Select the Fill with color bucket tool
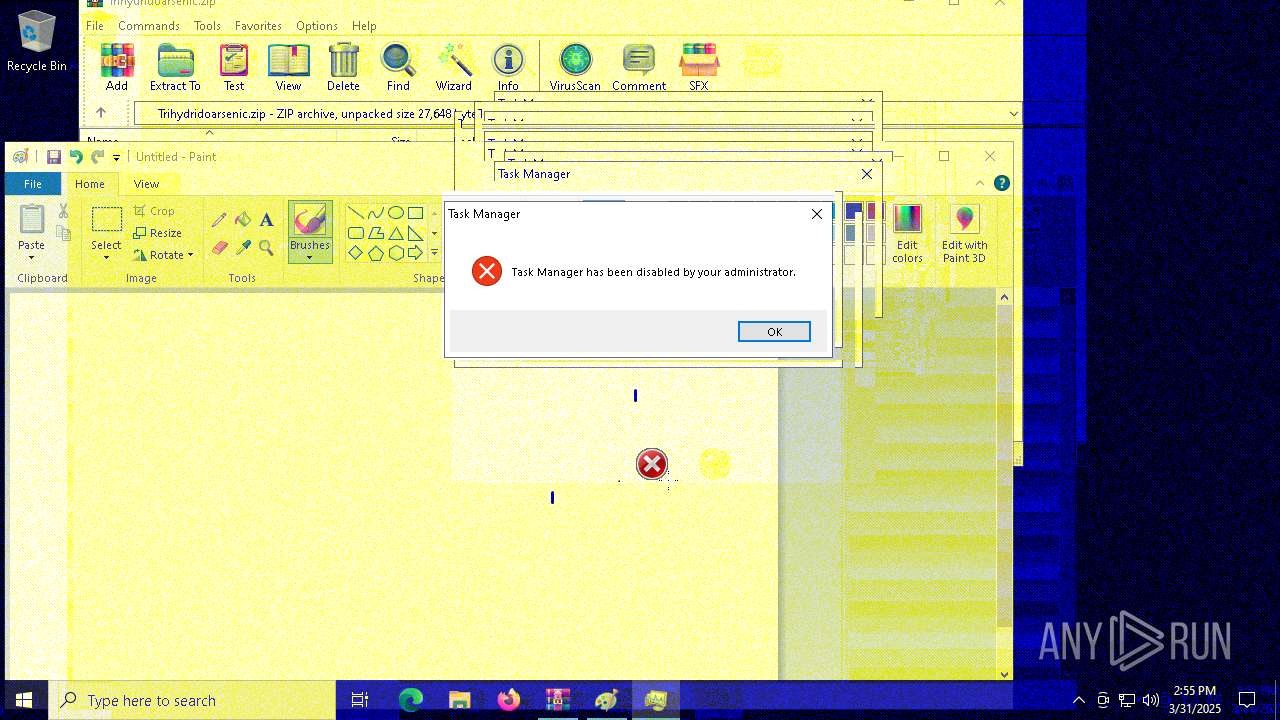 (243, 219)
